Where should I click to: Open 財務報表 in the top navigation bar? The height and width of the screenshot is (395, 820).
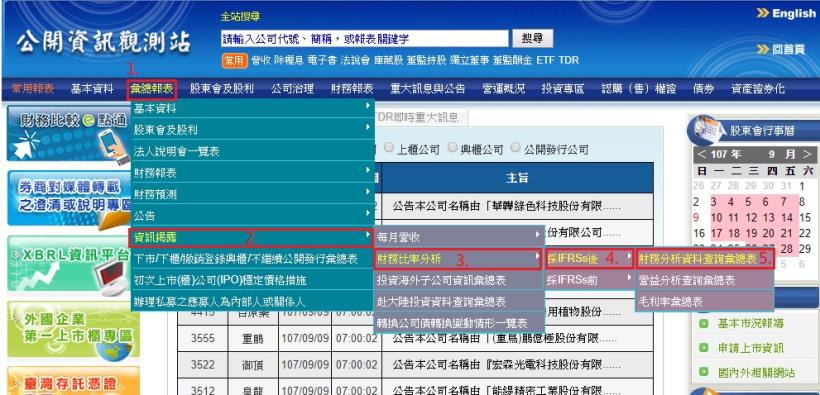352,89
